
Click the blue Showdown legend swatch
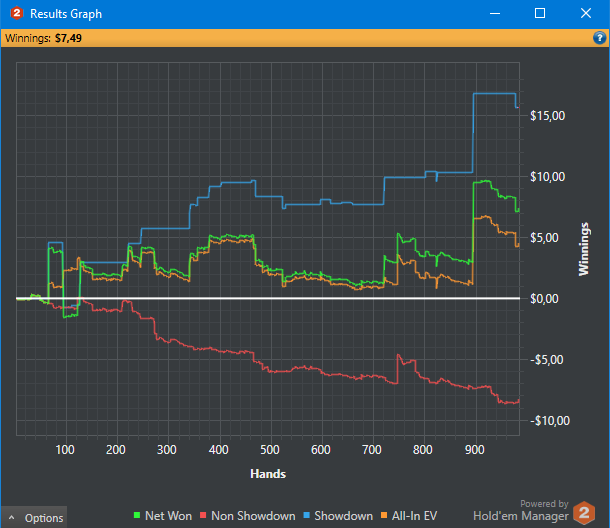[306, 516]
